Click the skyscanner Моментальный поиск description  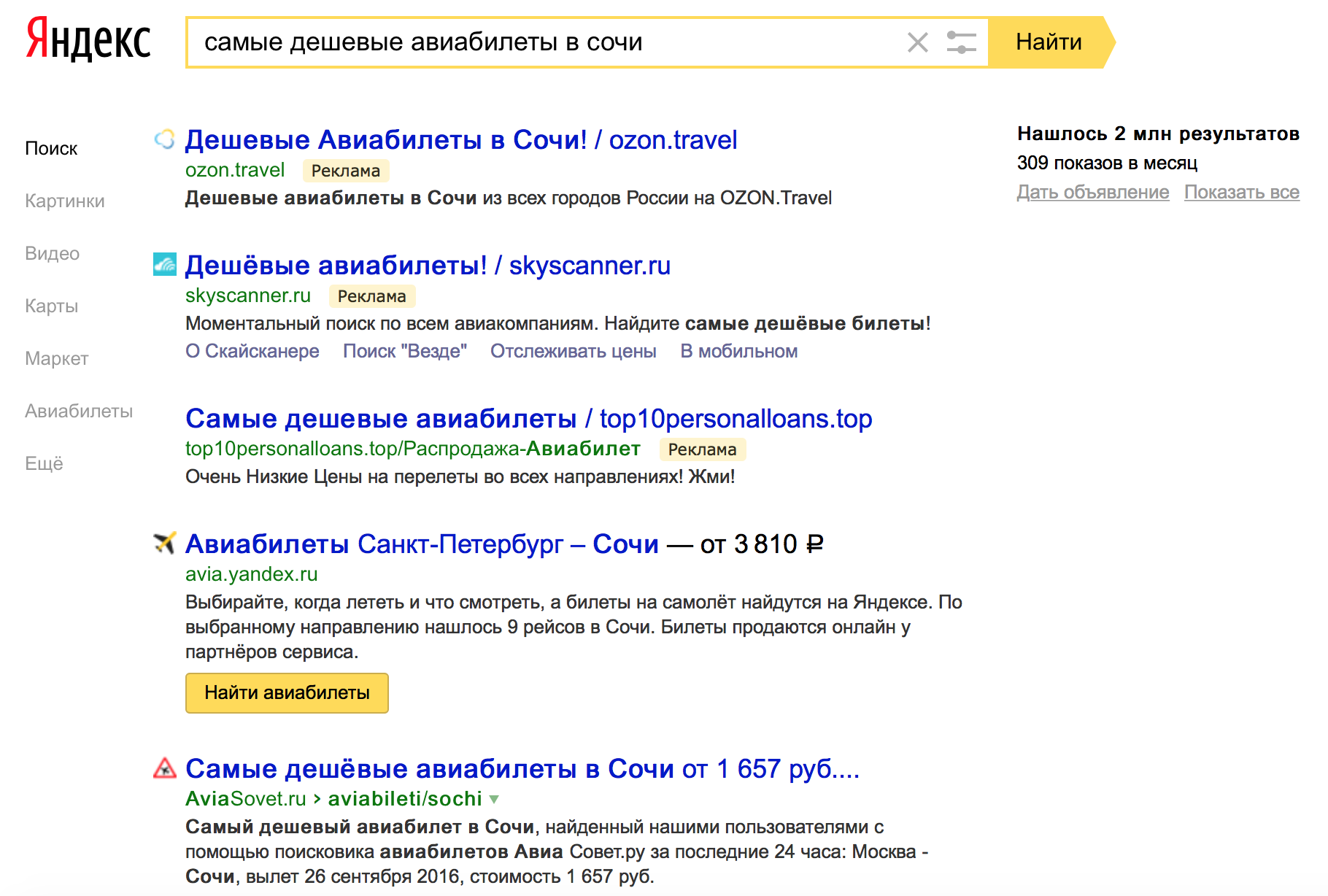pos(558,323)
